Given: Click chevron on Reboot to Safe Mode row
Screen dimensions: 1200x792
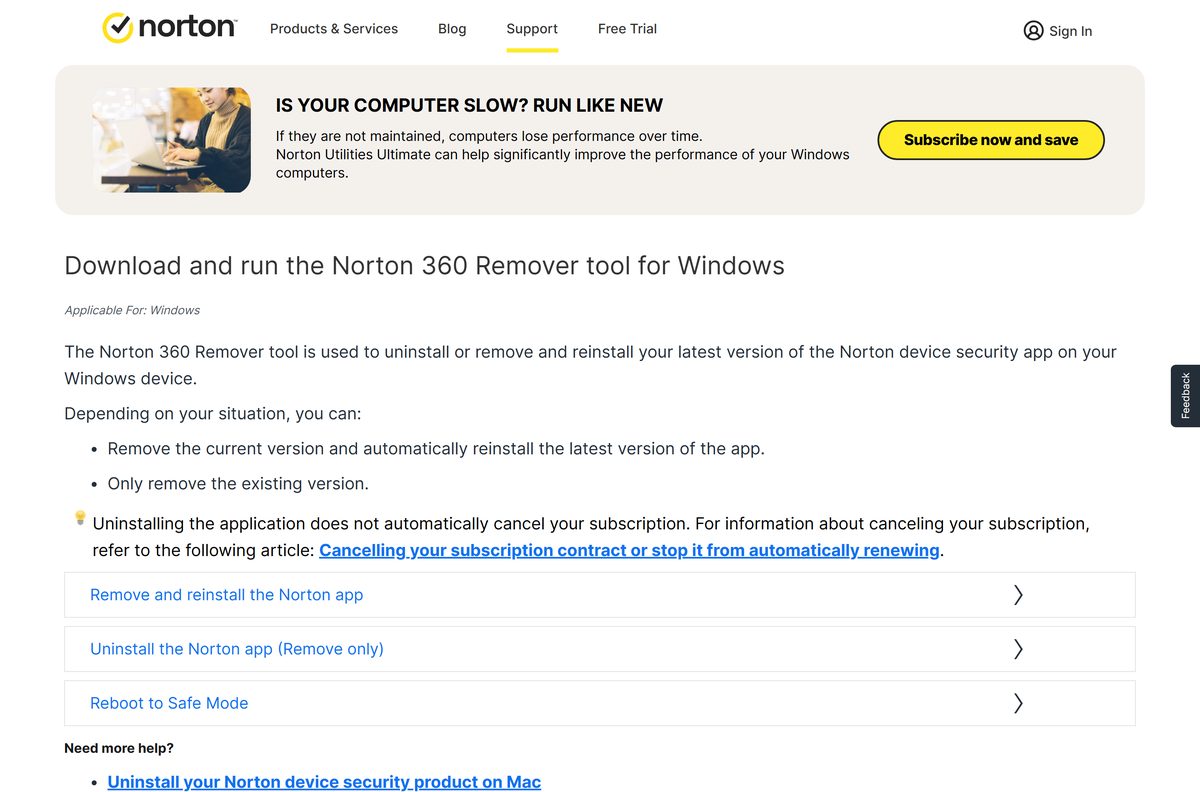Looking at the screenshot, I should (x=1018, y=703).
